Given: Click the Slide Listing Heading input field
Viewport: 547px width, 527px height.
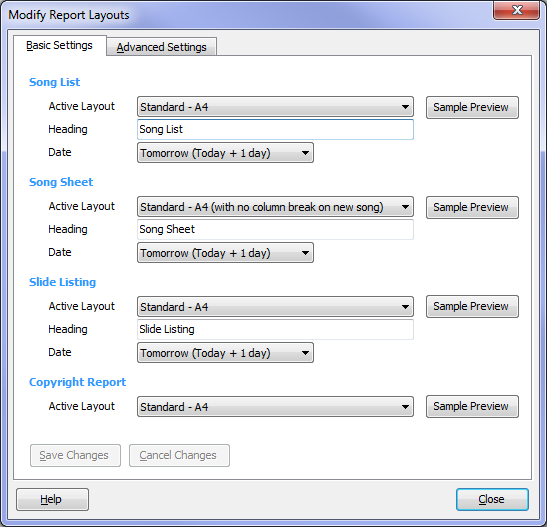Looking at the screenshot, I should [275, 329].
